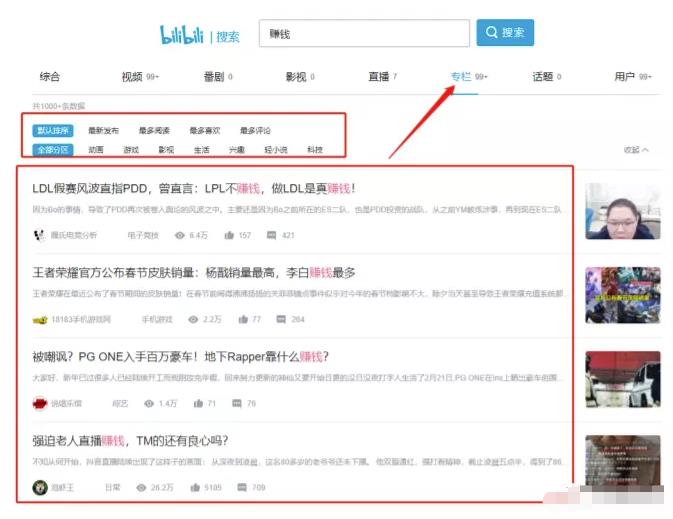
Task: Open author avatar of PG ONE article
Action: pyautogui.click(x=40, y=404)
